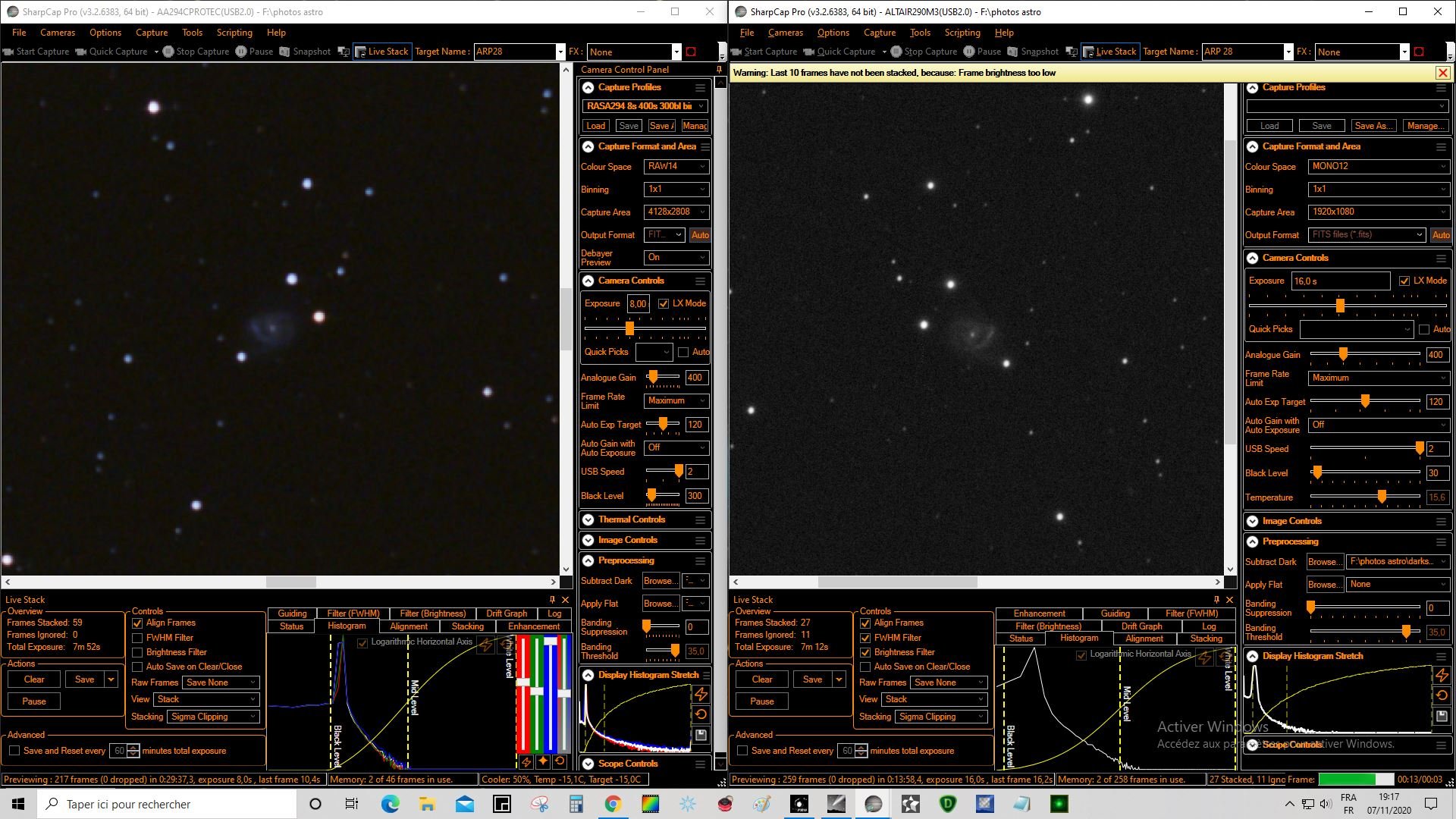1456x819 pixels.
Task: Switch to Enhancement tab in right Live Stack
Action: [x=1039, y=613]
